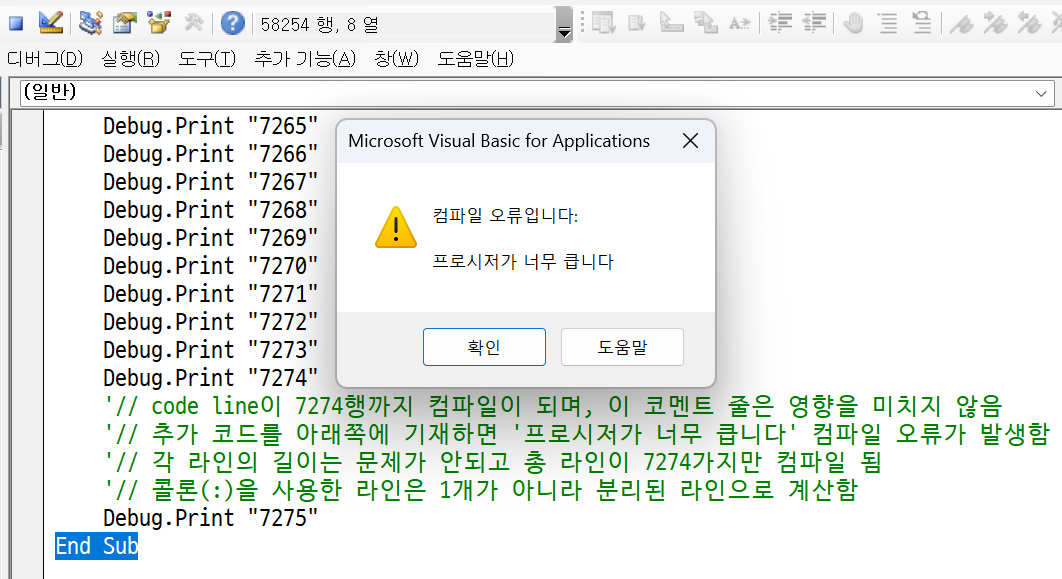Open Visual Basic Help question mark icon
The image size is (1062, 579).
pyautogui.click(x=232, y=24)
